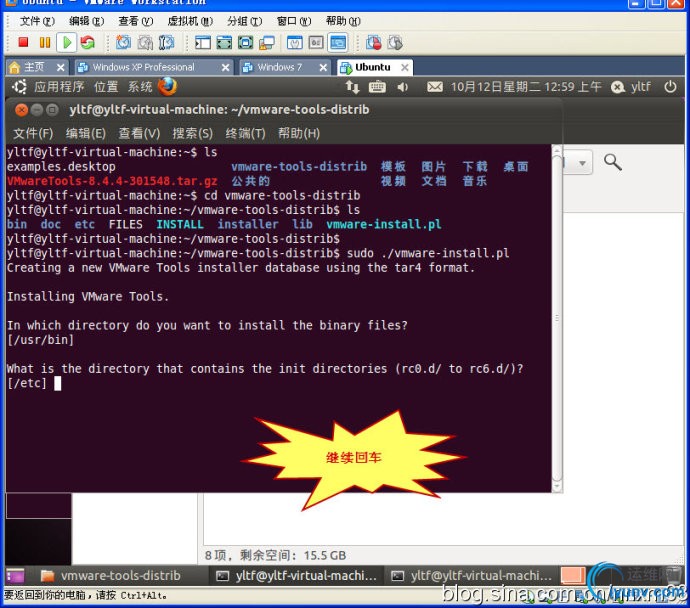The width and height of the screenshot is (690, 608).
Task: Click the Console view toolbar icon
Action: point(338,43)
